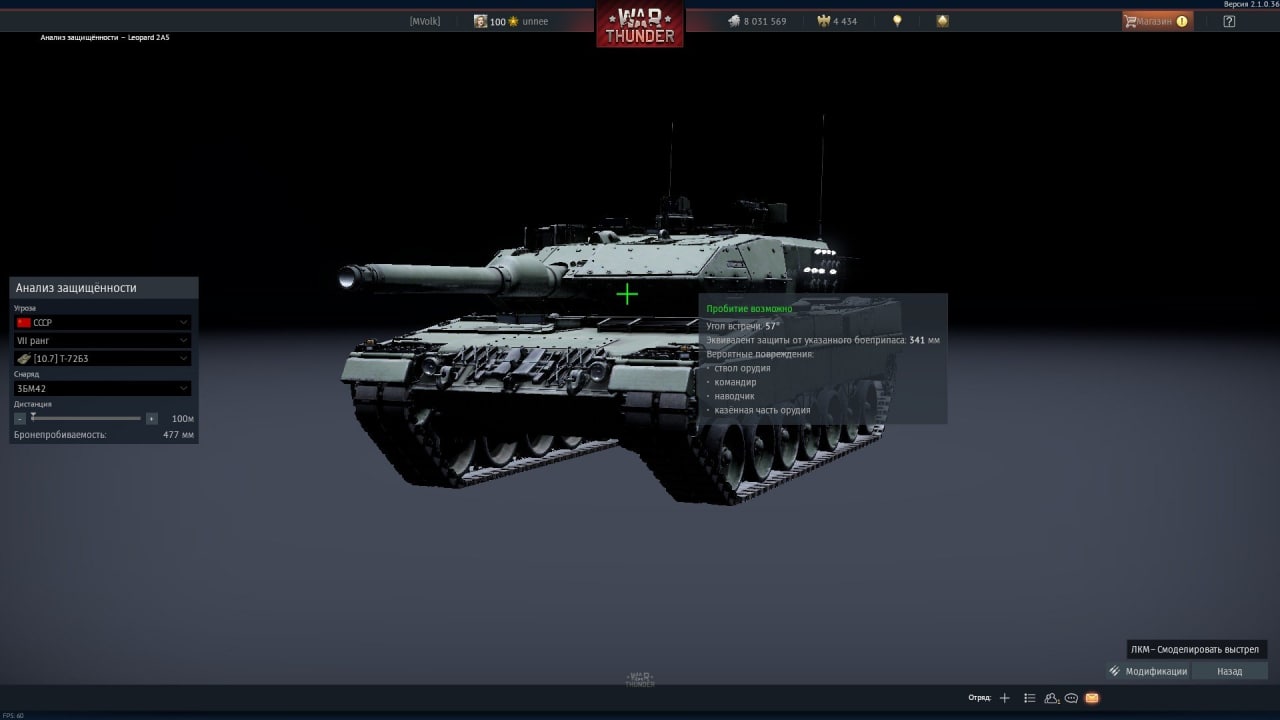This screenshot has height=720, width=1280.
Task: Invite to squad with plus icon
Action: [1005, 698]
